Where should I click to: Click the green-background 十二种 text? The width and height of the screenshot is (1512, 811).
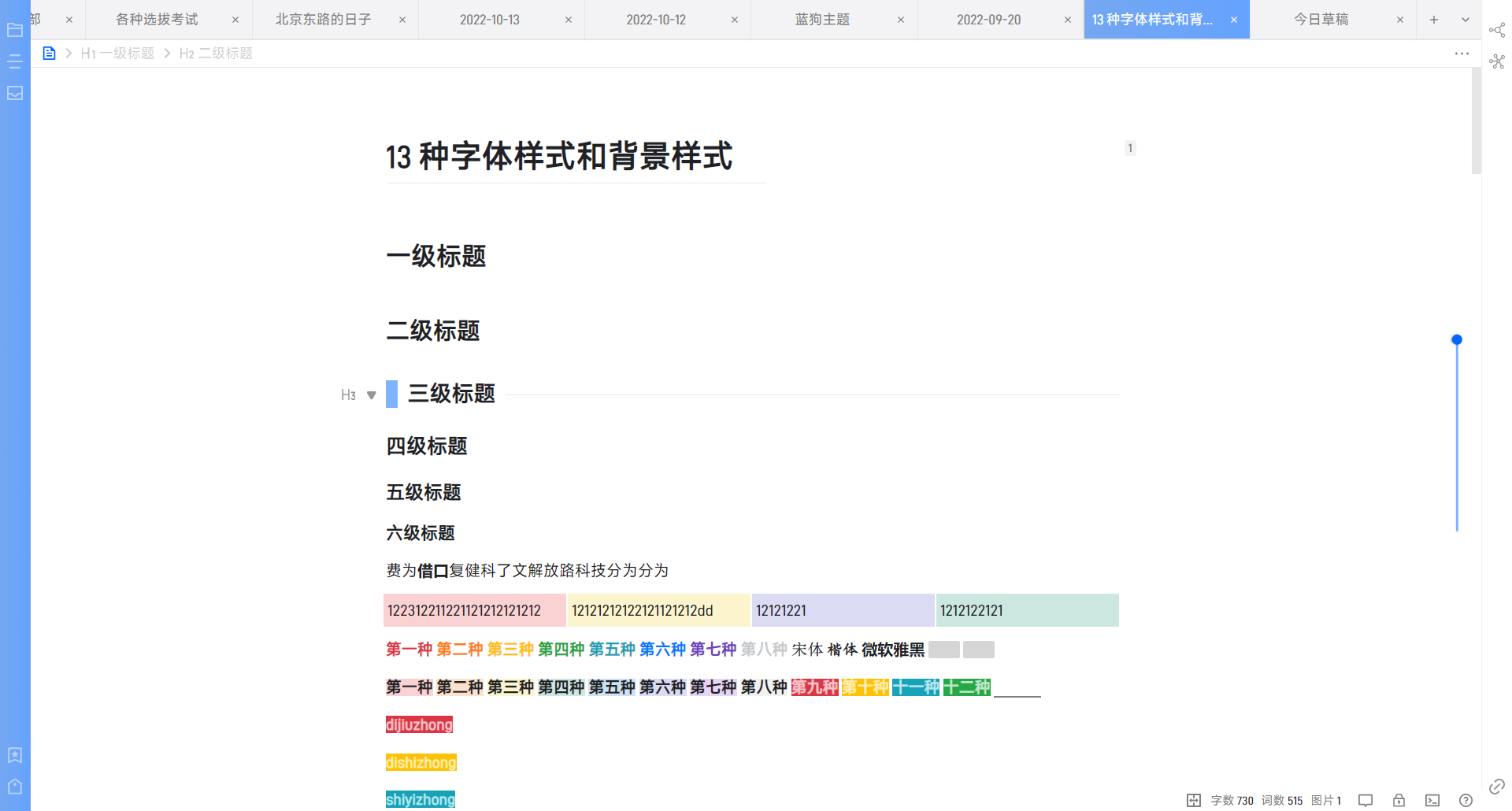pyautogui.click(x=967, y=687)
